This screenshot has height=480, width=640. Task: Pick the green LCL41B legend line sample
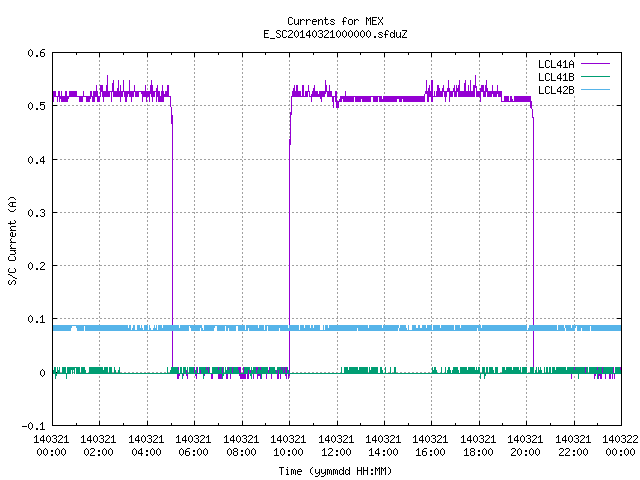coord(595,77)
